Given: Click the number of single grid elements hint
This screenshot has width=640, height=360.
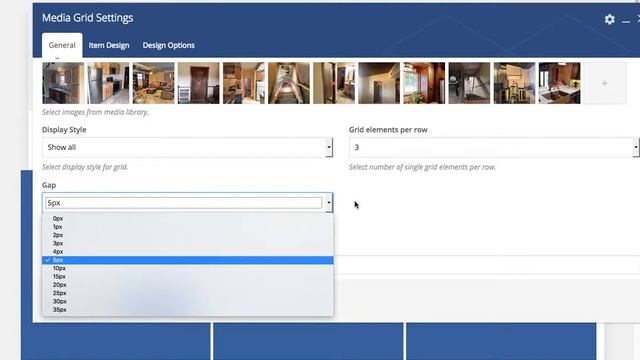Looking at the screenshot, I should (422, 167).
